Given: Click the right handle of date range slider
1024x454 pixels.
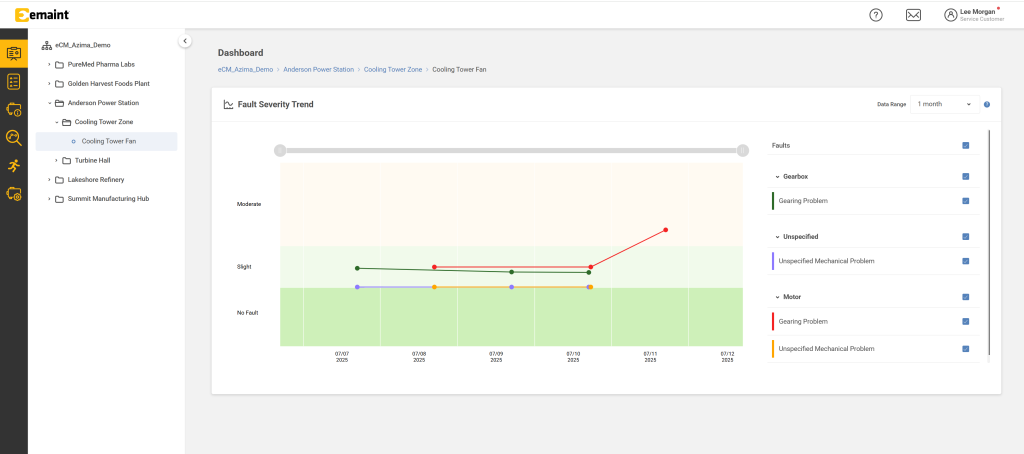Looking at the screenshot, I should [742, 150].
